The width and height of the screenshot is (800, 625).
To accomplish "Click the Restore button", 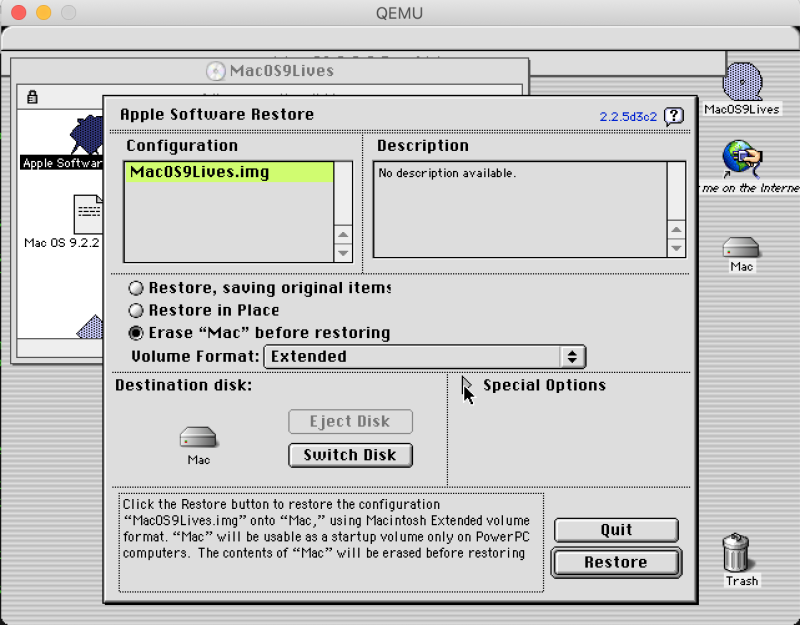I will (616, 562).
